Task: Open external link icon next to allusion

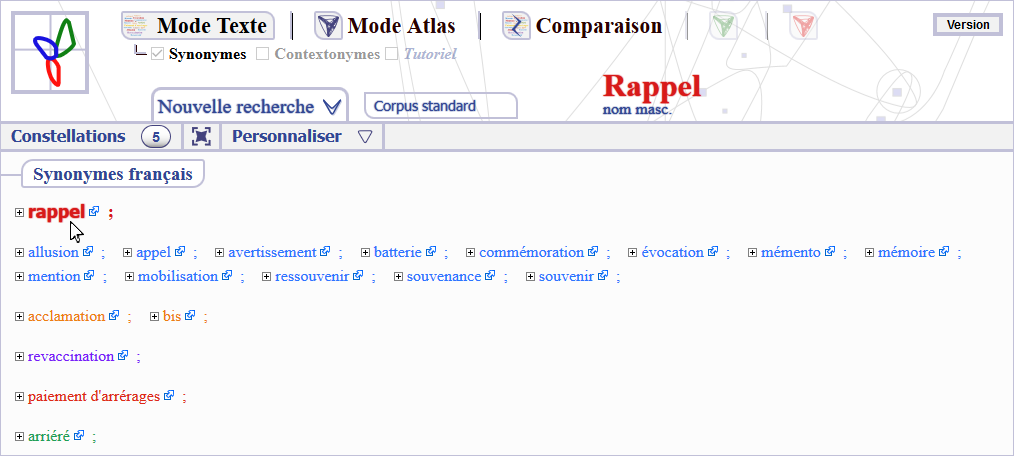Action: tap(88, 252)
